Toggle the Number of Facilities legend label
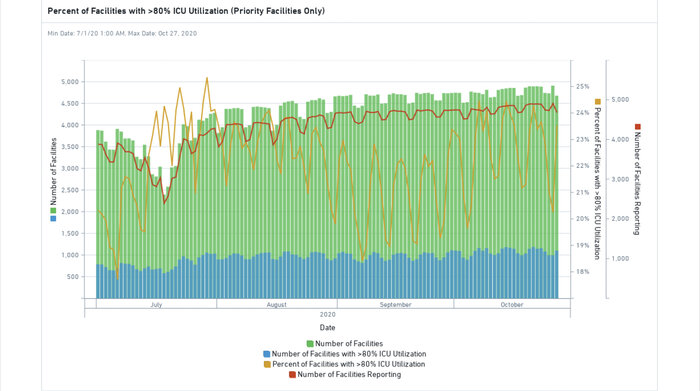Screen dimensions: 700x391 pos(349,344)
